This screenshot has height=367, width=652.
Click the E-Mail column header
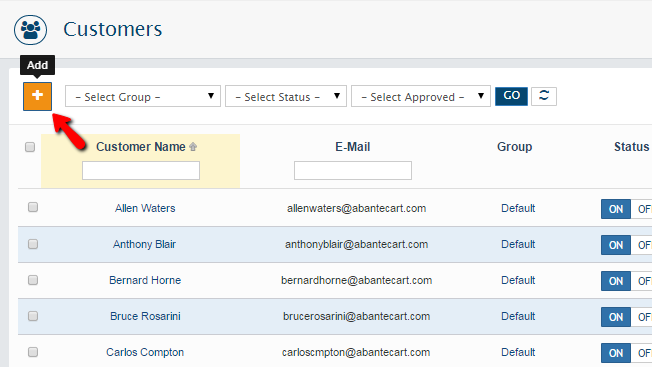tap(353, 147)
